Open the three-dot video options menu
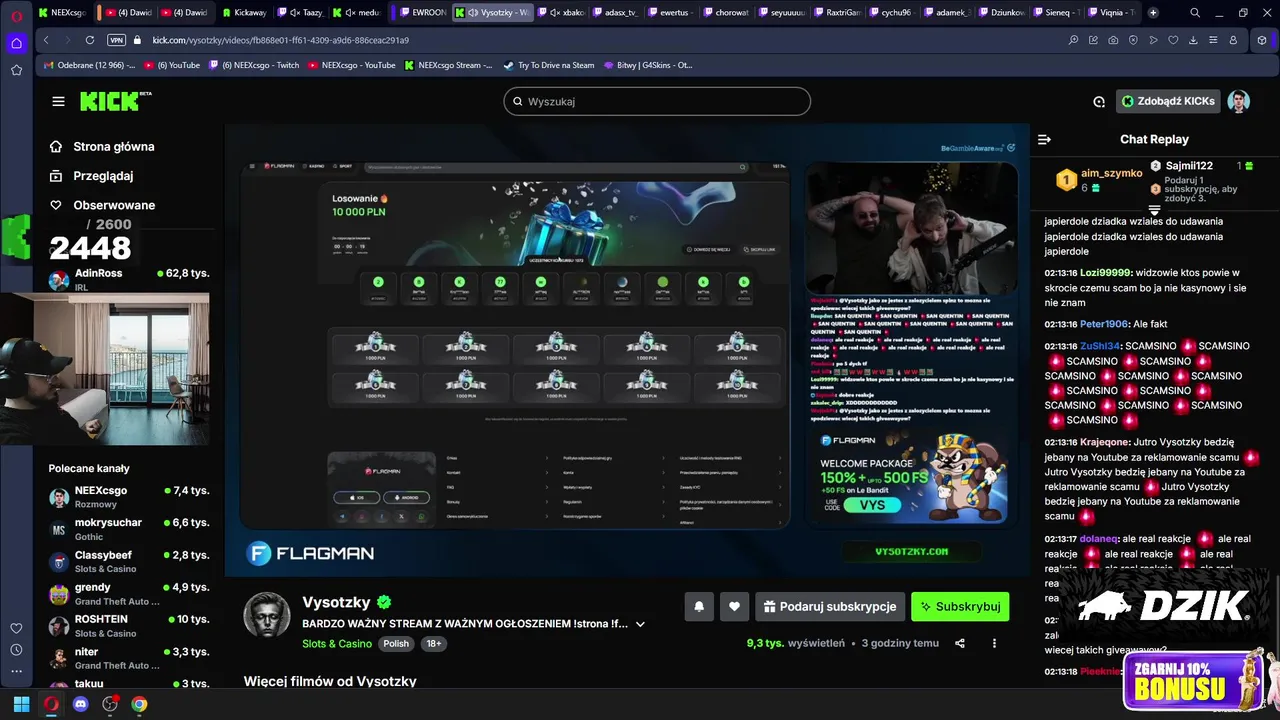The width and height of the screenshot is (1280, 720). pyautogui.click(x=994, y=643)
